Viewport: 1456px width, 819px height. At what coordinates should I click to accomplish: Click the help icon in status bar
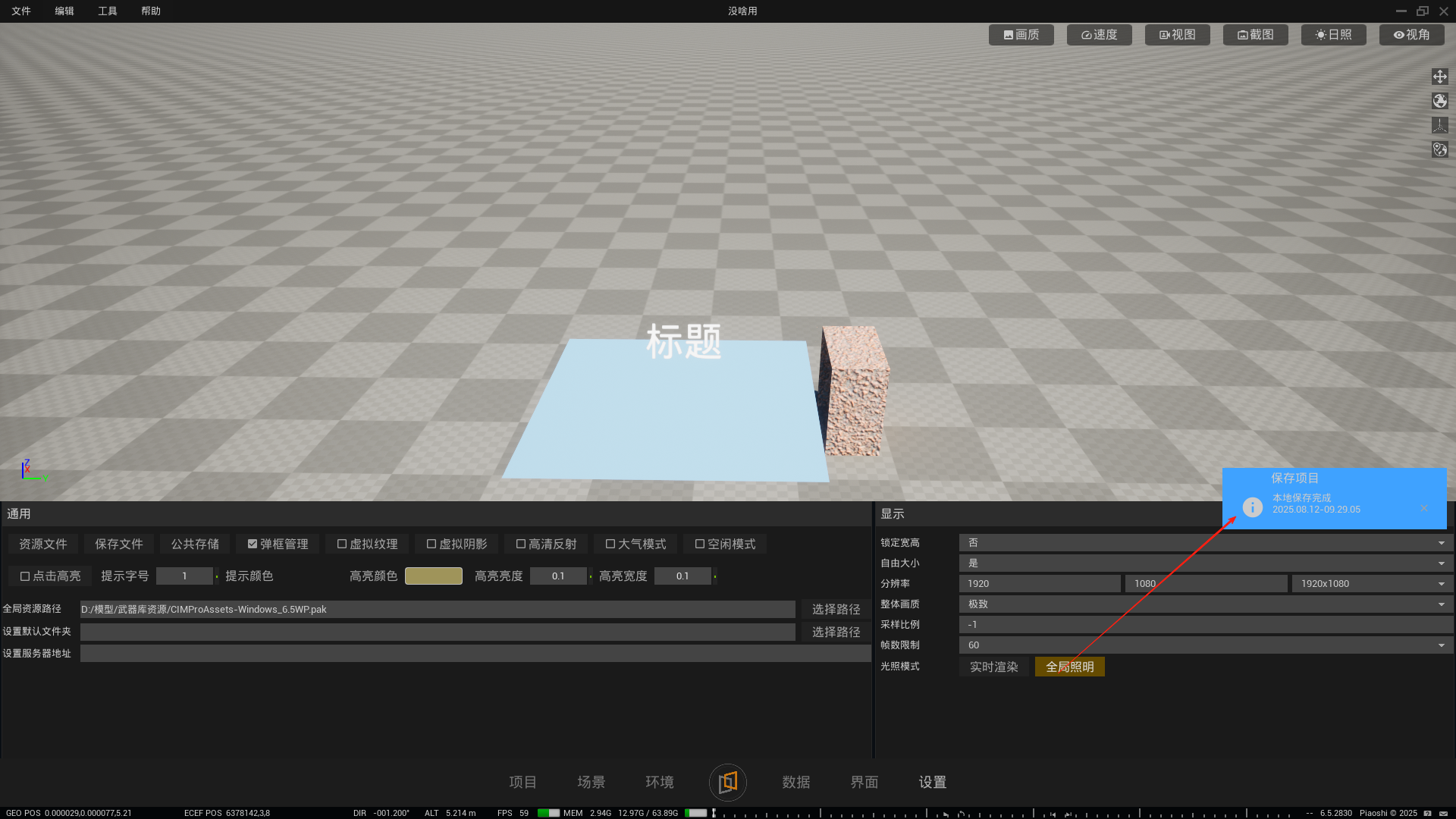(1428, 813)
